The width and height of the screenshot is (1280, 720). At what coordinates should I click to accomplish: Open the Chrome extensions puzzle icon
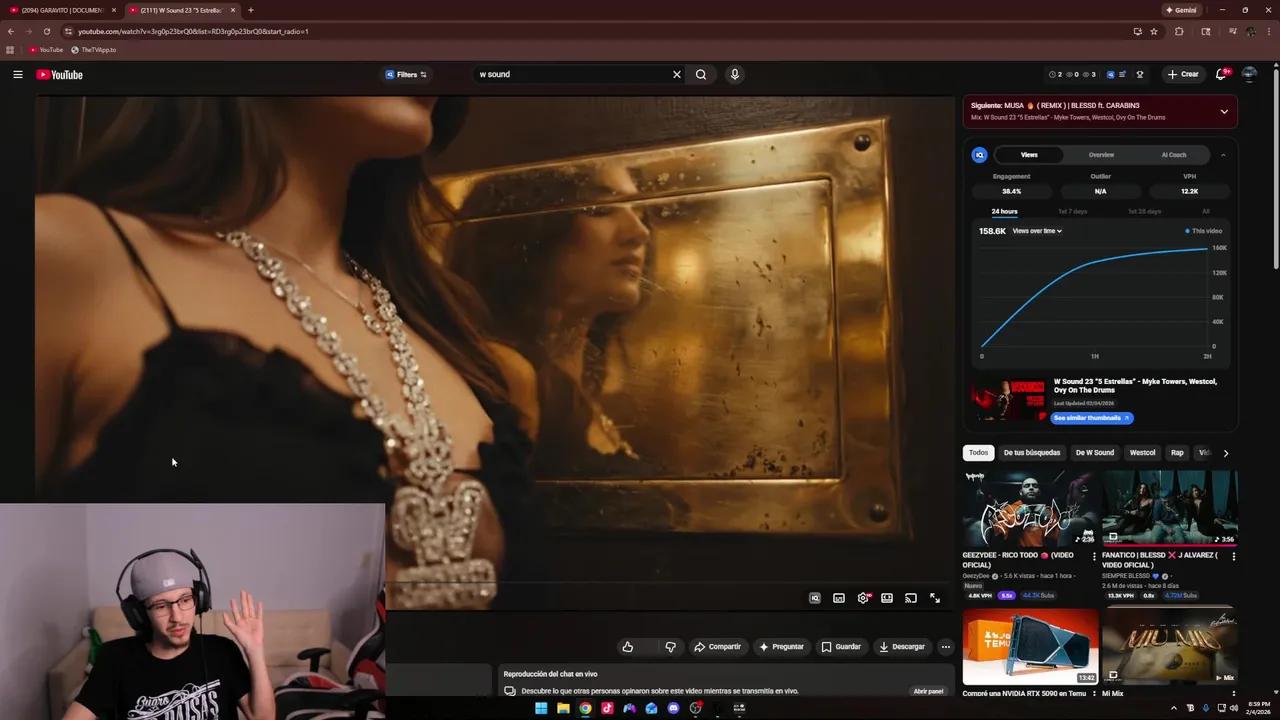coord(1179,31)
